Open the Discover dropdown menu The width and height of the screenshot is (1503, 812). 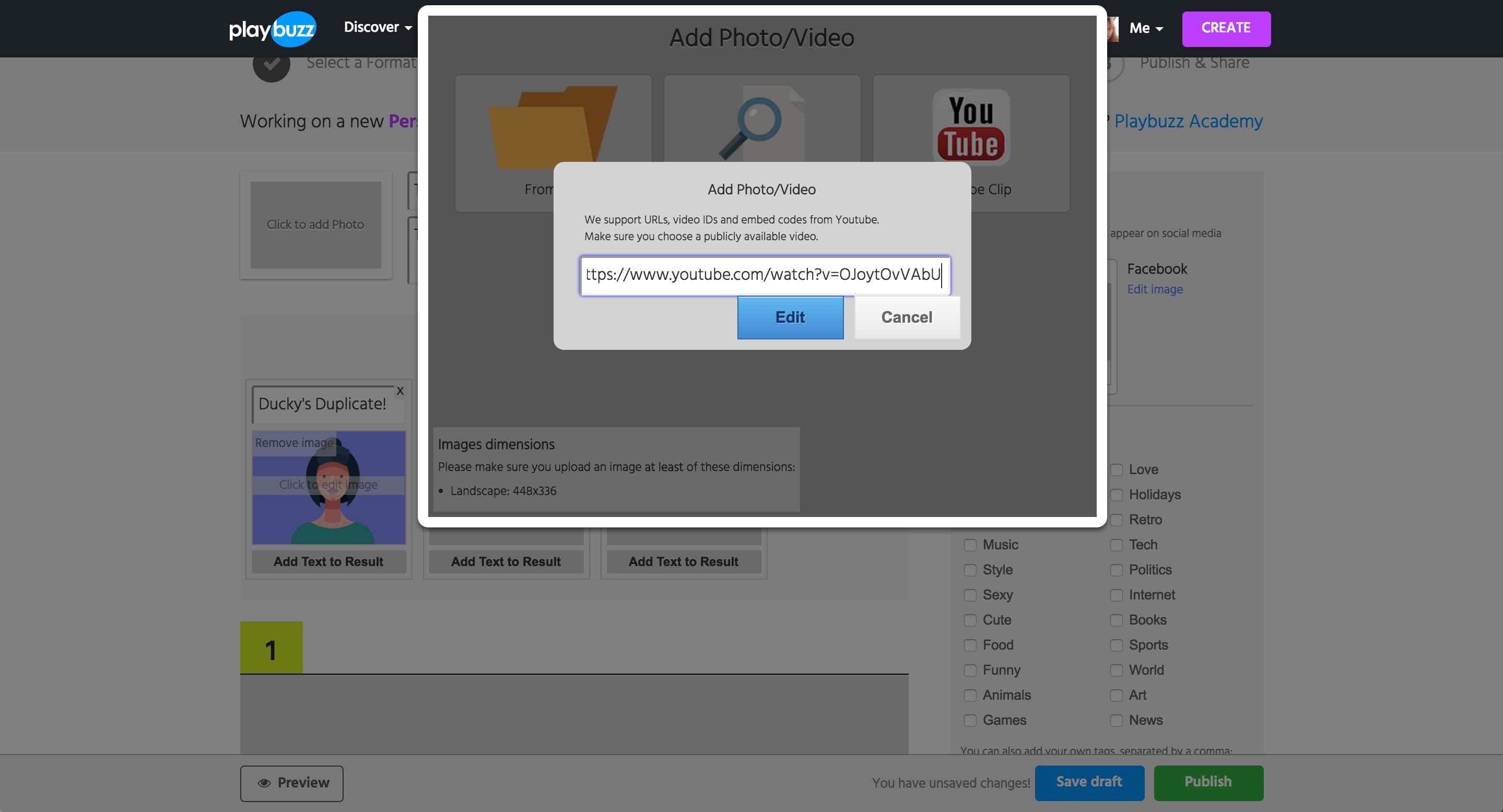(x=378, y=28)
